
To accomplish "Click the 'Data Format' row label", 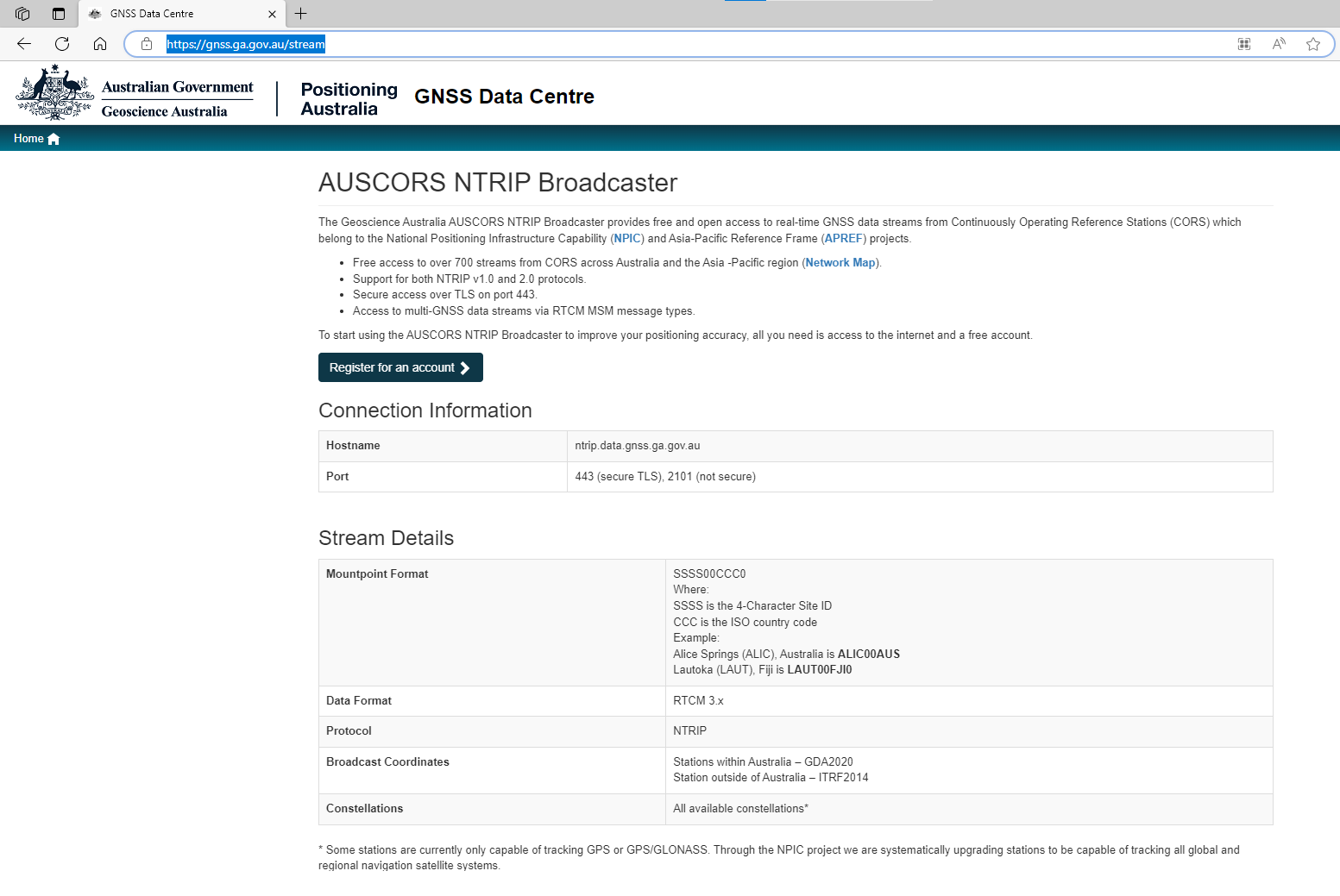I will pyautogui.click(x=359, y=701).
